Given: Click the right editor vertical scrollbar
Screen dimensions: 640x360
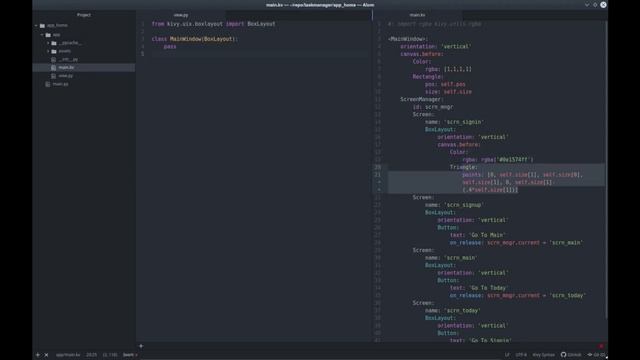Looking at the screenshot, I should click(607, 170).
